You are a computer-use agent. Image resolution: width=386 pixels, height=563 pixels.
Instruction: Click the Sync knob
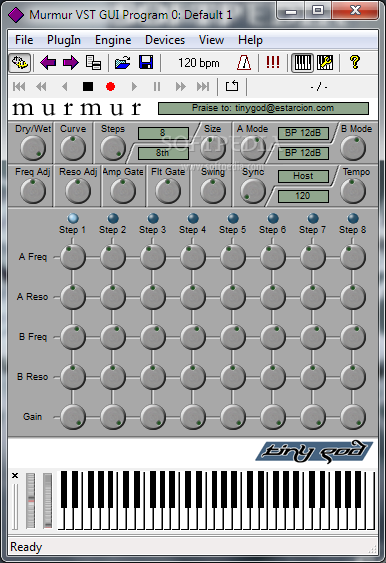pyautogui.click(x=253, y=191)
